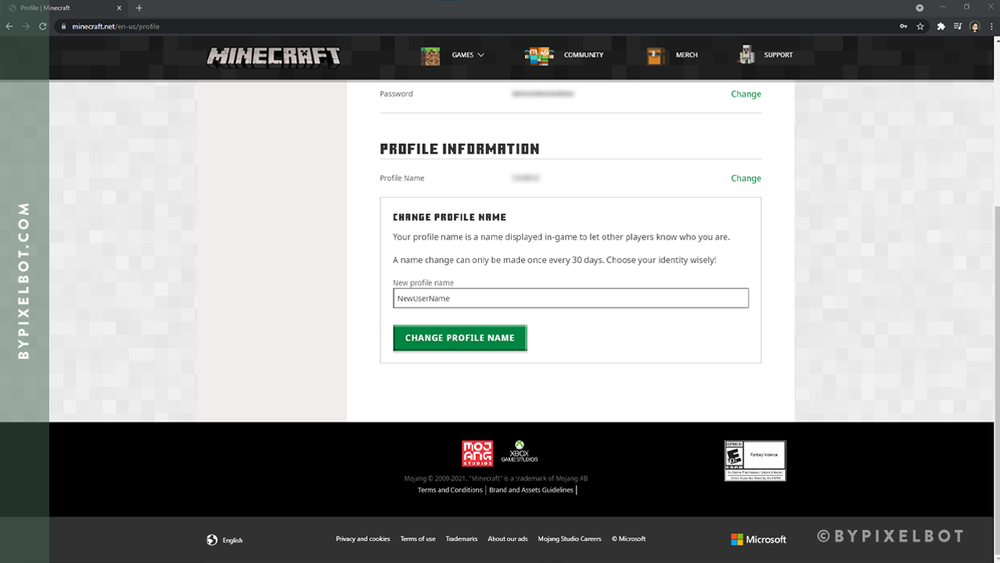Click the browser forward arrow
Screen dimensions: 1000x563
[26, 26]
